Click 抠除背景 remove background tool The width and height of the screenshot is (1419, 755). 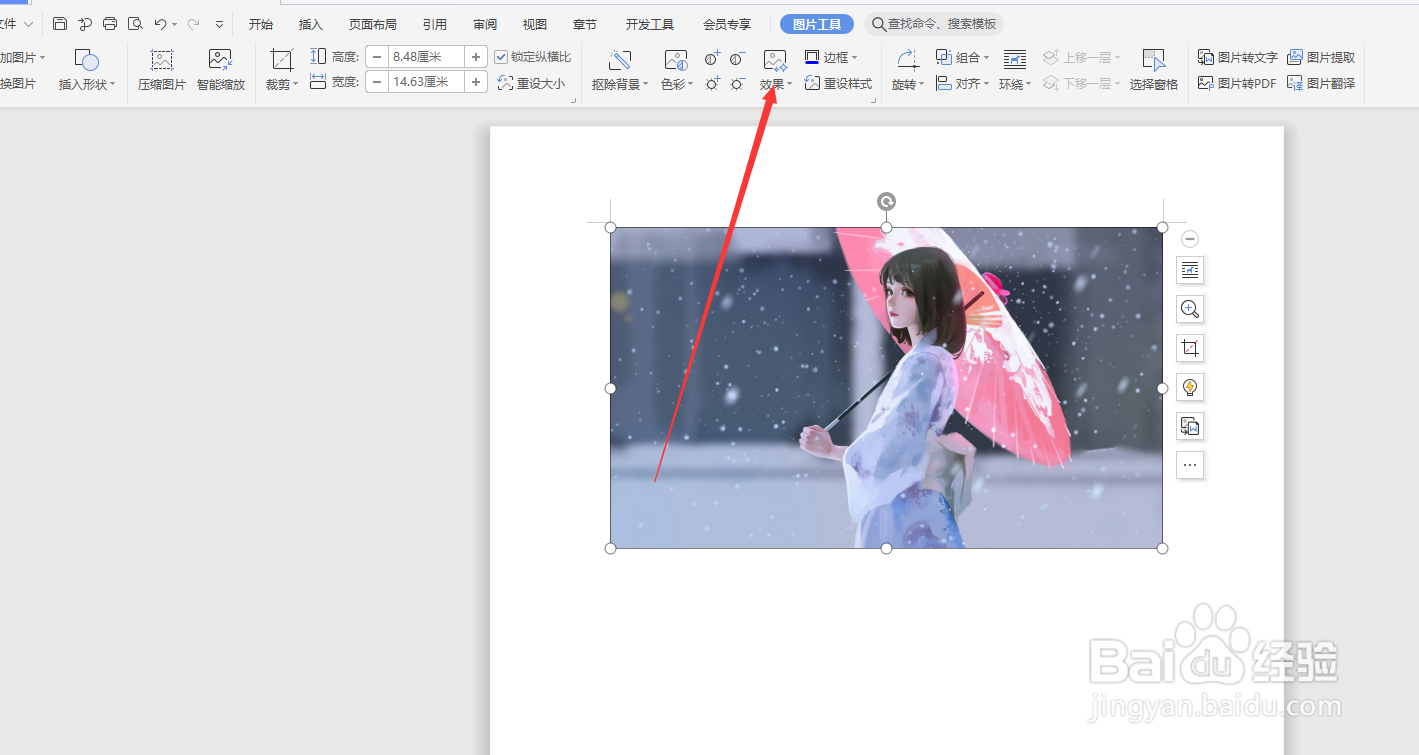tap(620, 70)
